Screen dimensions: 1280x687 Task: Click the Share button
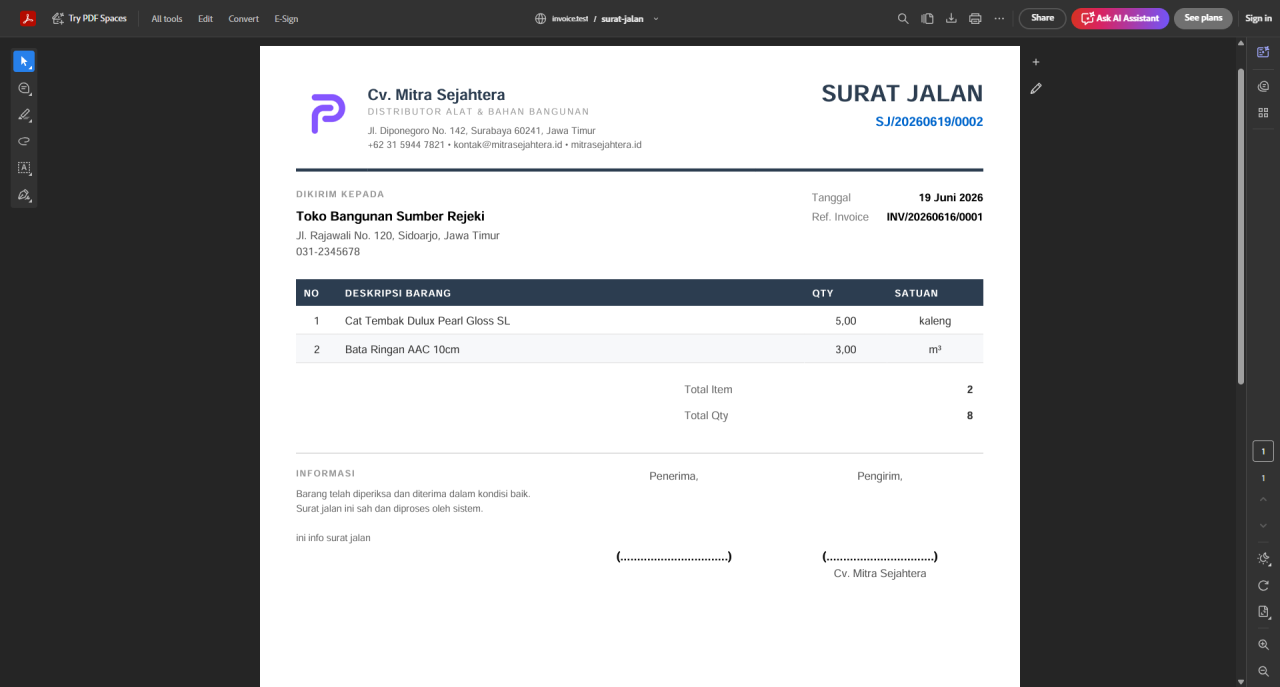1042,18
